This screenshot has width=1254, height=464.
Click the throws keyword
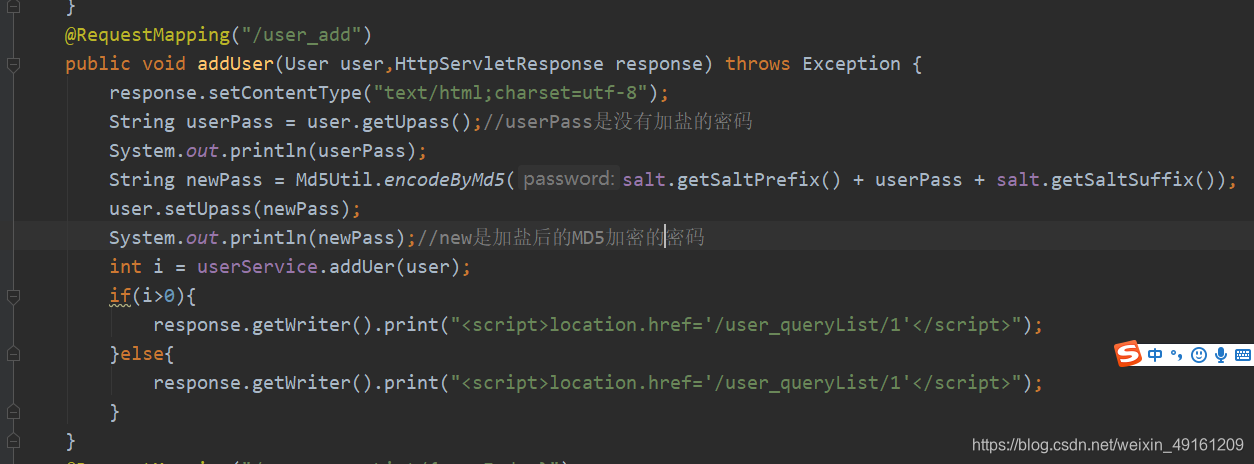757,64
